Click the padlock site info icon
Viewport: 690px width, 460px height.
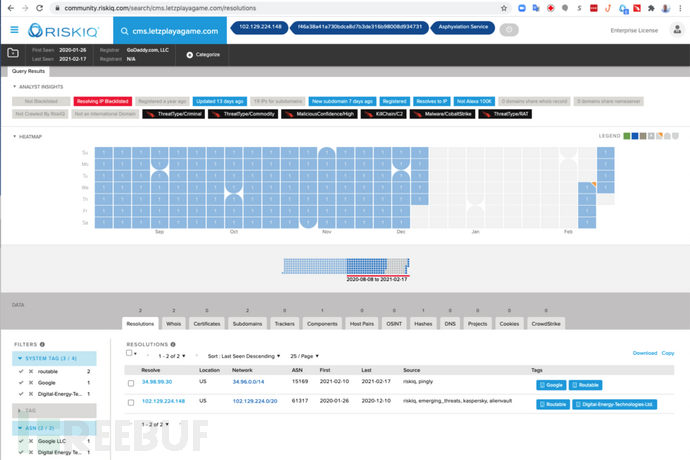point(57,8)
